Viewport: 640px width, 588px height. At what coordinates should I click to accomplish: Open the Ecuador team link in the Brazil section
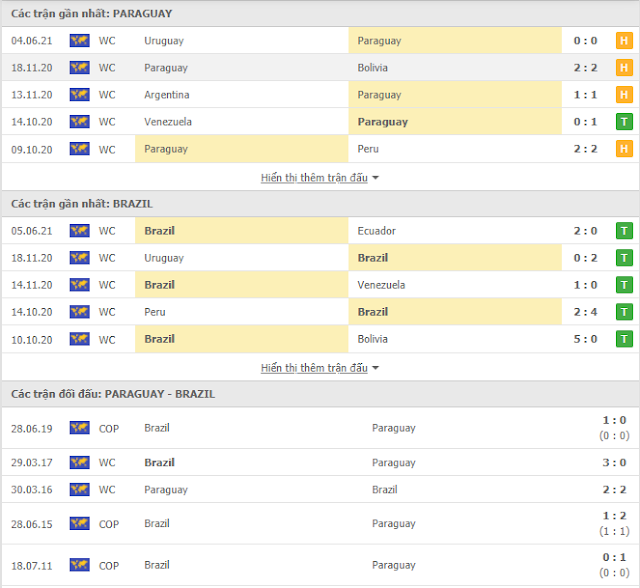376,231
